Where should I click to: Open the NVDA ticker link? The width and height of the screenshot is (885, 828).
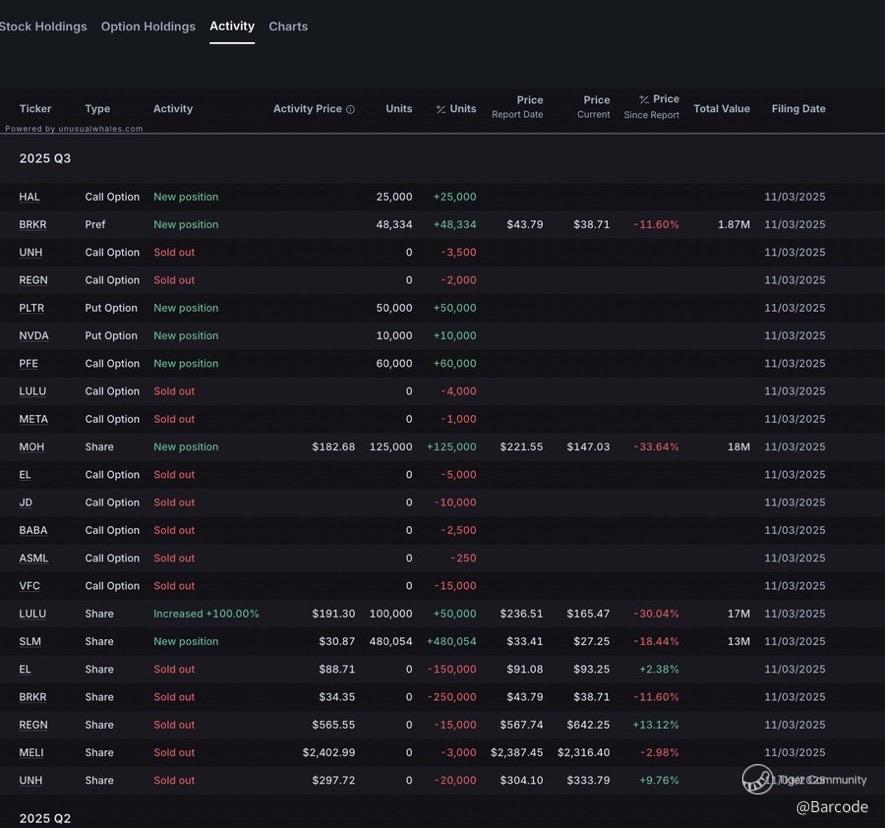pos(34,336)
